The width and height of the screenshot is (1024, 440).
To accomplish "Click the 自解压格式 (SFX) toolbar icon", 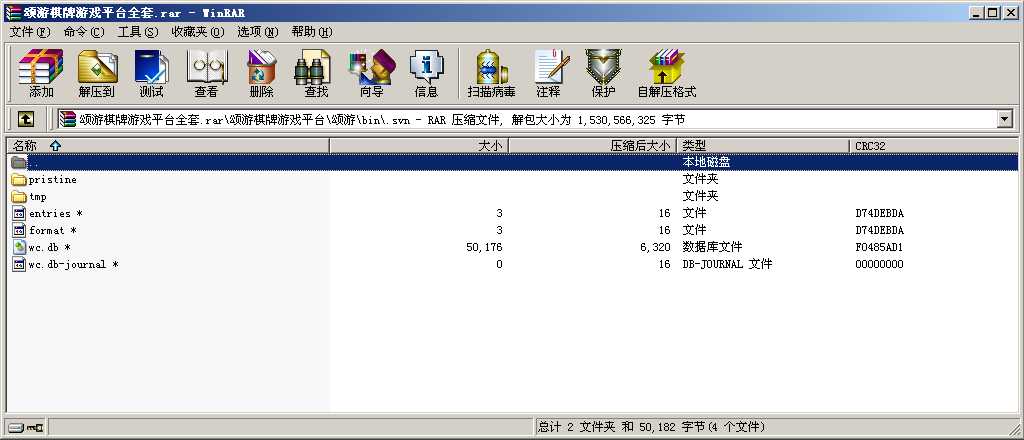I will (667, 73).
